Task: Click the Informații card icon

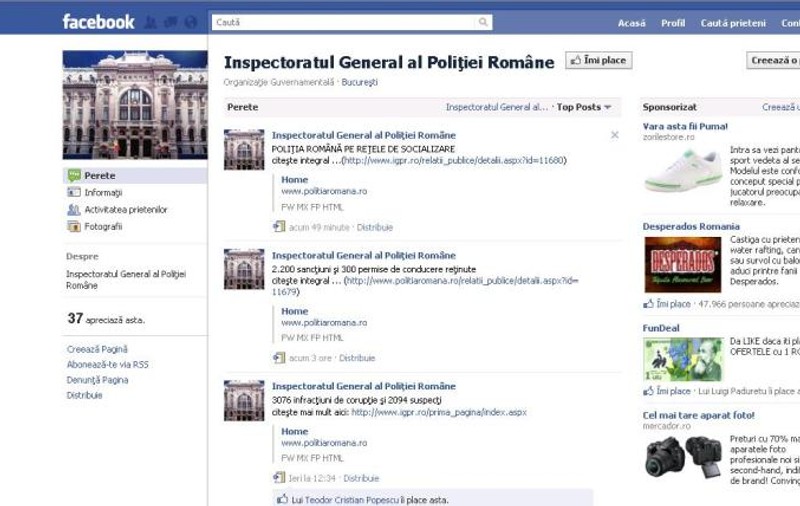Action: (74, 192)
